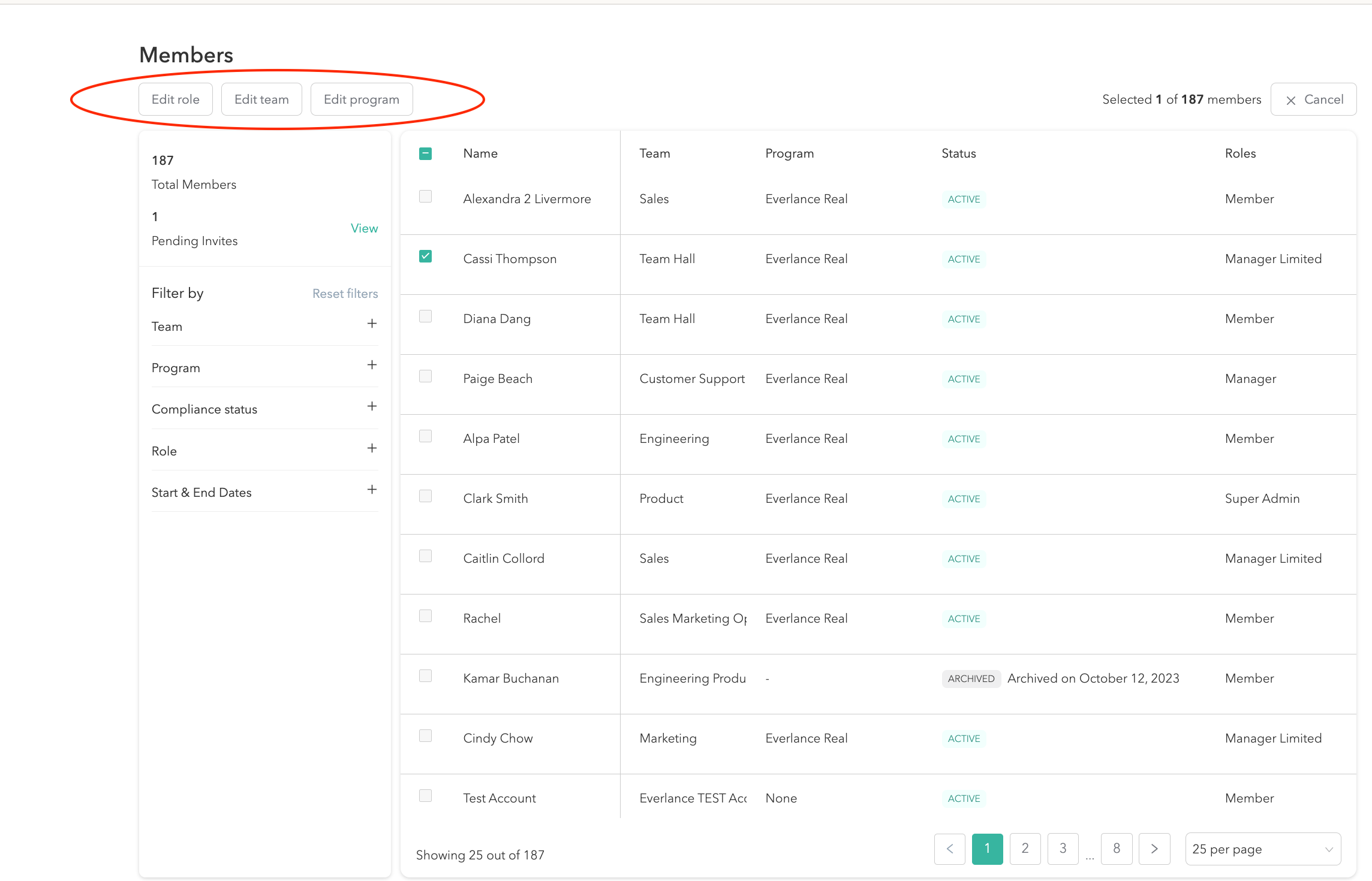This screenshot has width=1372, height=881.
Task: Expand Start & End Dates plus icon
Action: click(372, 490)
